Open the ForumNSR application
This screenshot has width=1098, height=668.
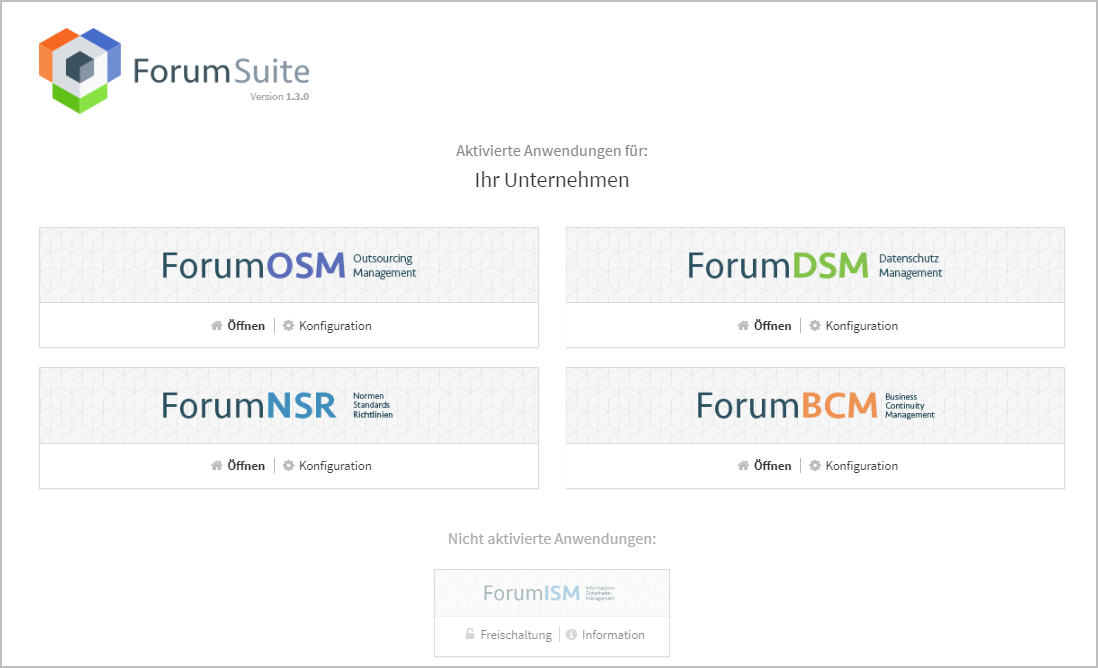tap(246, 466)
